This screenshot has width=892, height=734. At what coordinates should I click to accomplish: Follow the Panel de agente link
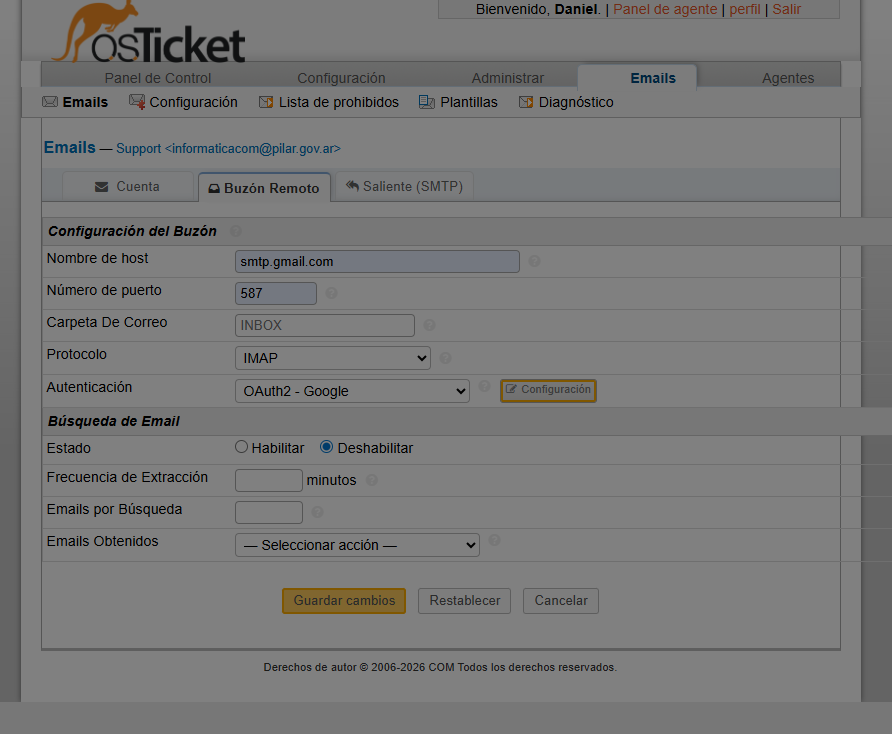pyautogui.click(x=665, y=9)
